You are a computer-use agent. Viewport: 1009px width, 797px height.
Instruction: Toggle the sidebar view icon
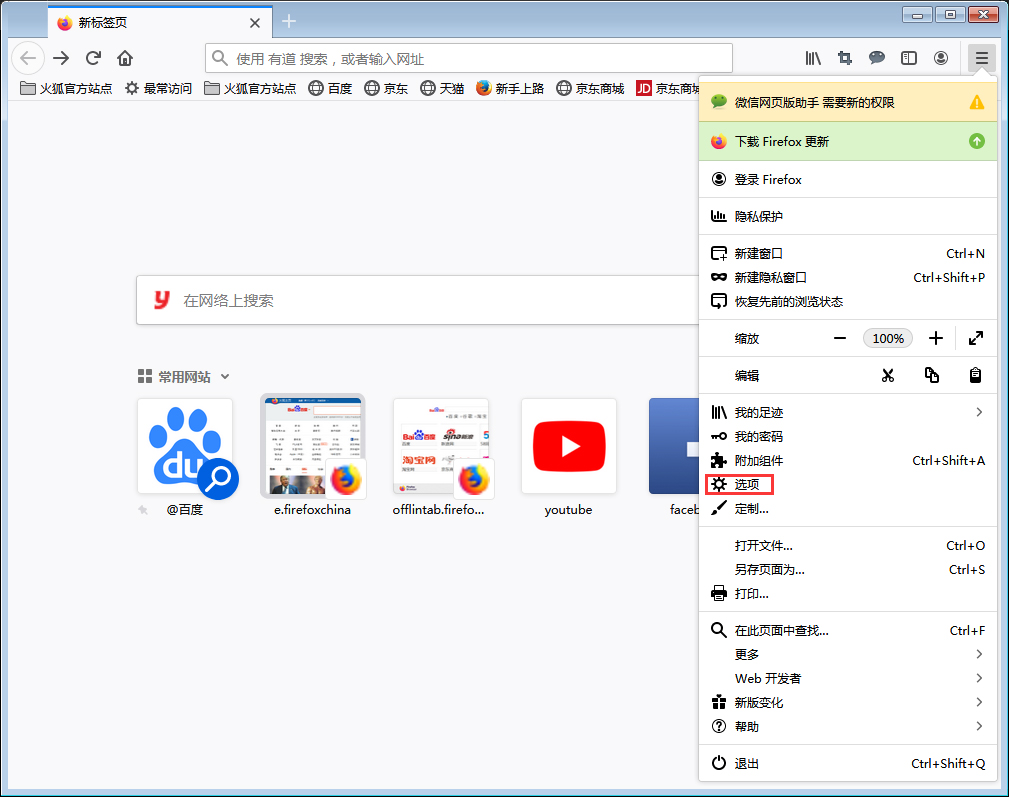coord(909,58)
